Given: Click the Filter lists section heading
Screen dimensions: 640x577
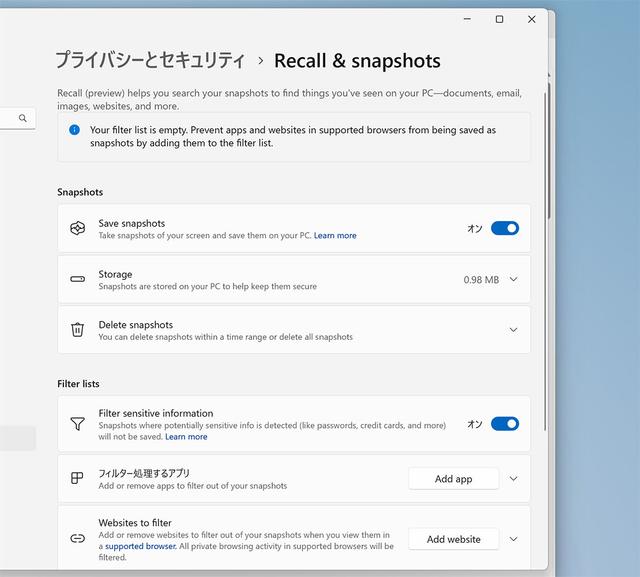Looking at the screenshot, I should 78,384.
